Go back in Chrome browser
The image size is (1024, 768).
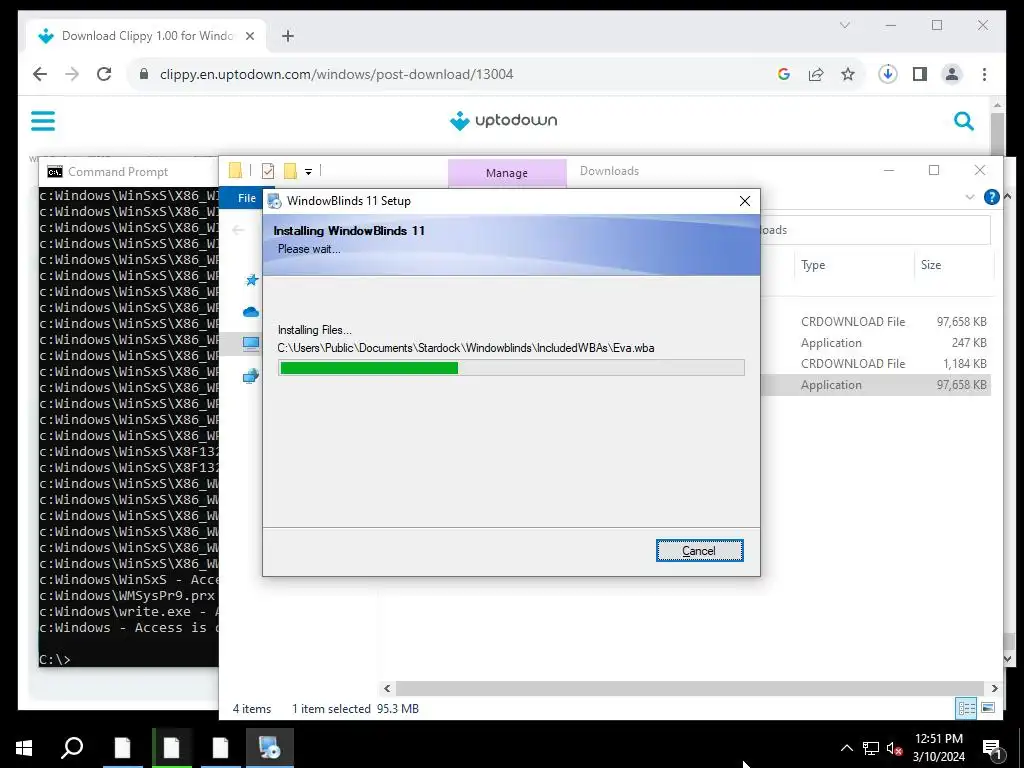point(40,74)
